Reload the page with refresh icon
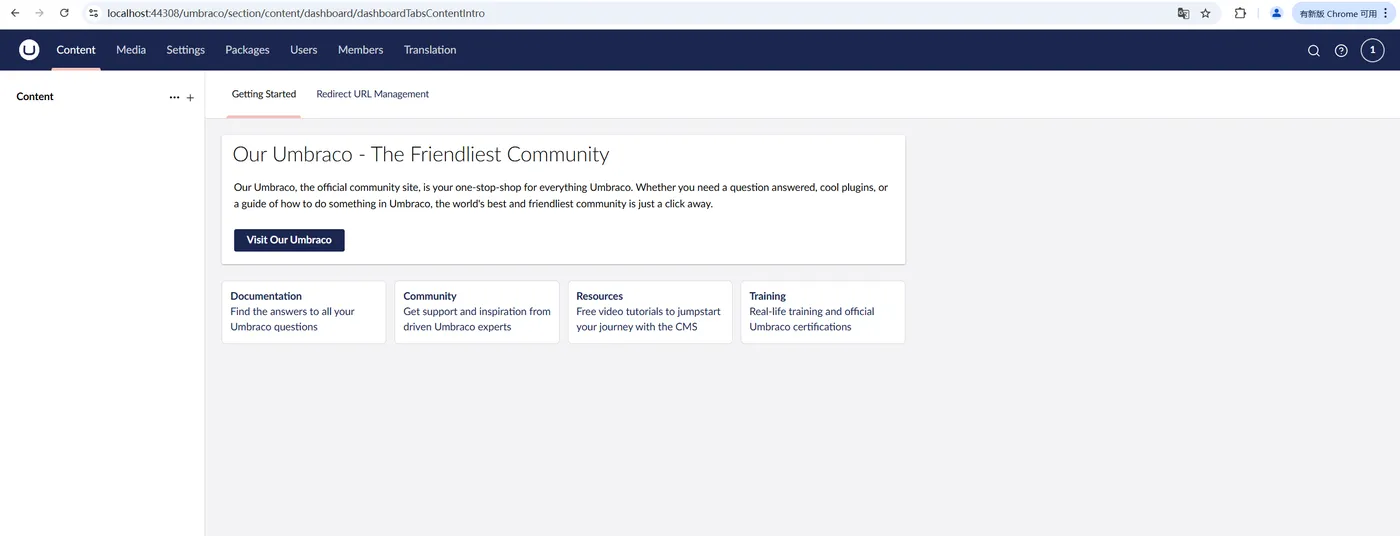Screen dimensions: 1400x536 (64, 13)
